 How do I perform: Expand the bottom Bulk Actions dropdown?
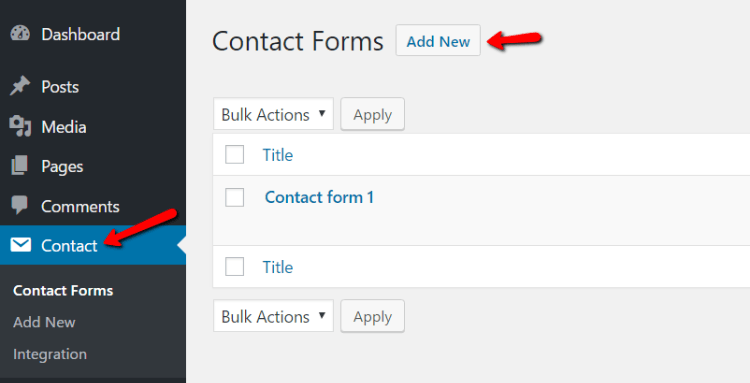click(273, 316)
